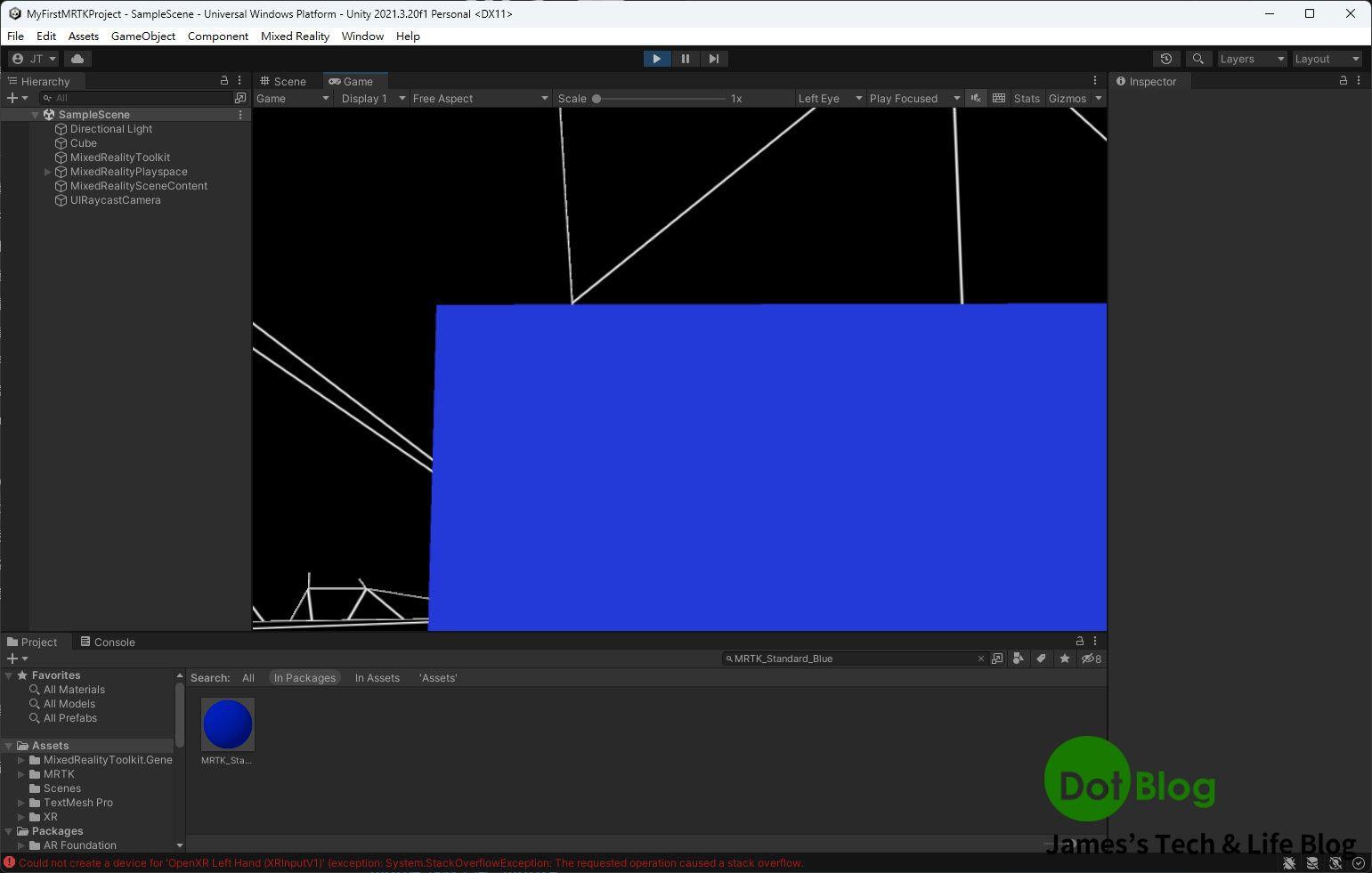Open the Free Aspect resolution dropdown
The width and height of the screenshot is (1372, 873).
480,98
